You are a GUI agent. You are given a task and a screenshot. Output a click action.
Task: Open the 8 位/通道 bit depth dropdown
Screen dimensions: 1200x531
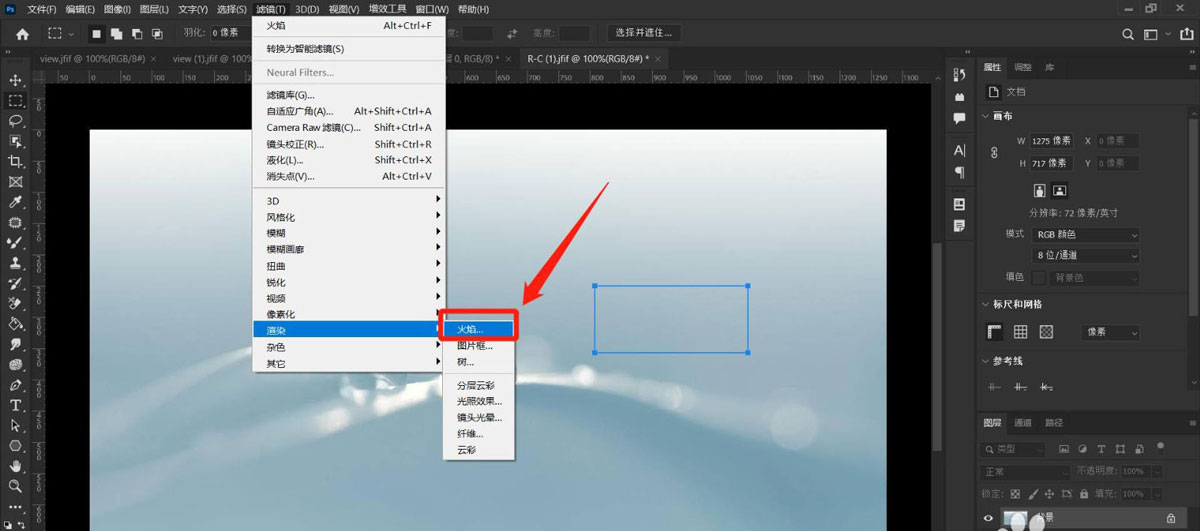pyautogui.click(x=1085, y=255)
